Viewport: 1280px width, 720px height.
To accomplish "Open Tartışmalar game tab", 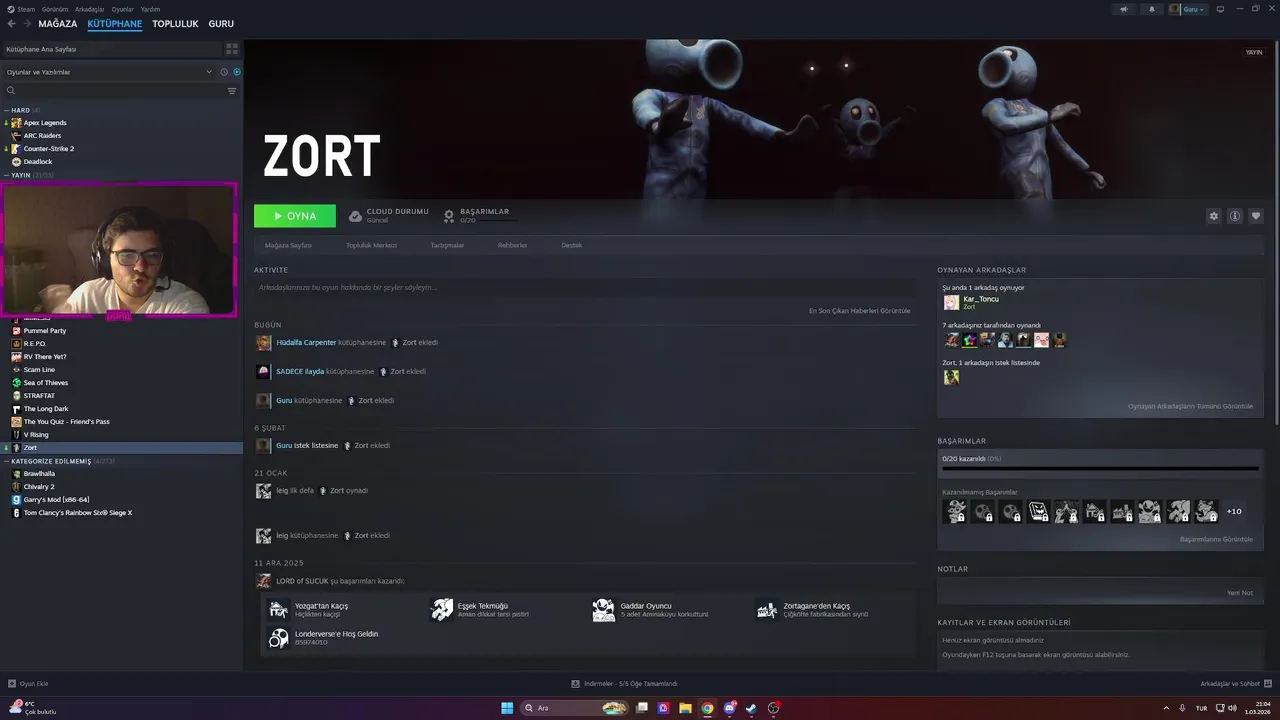I will (447, 245).
